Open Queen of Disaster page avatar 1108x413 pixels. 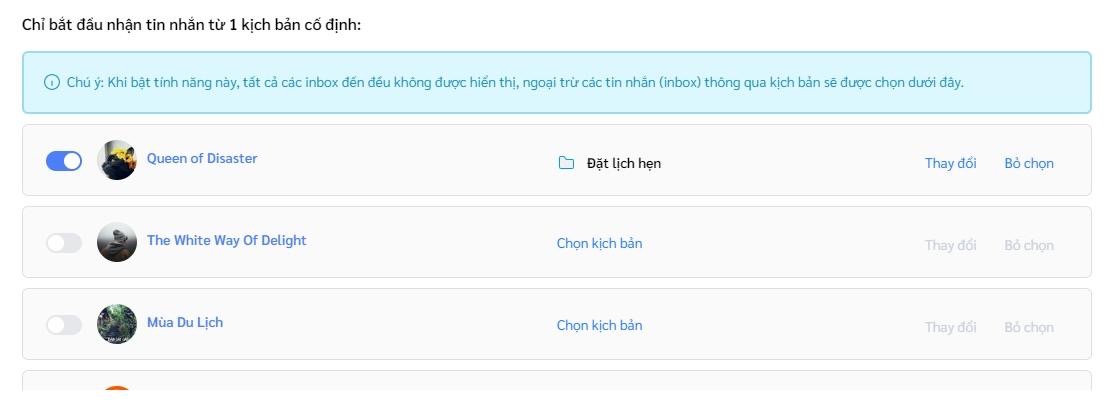[x=117, y=160]
